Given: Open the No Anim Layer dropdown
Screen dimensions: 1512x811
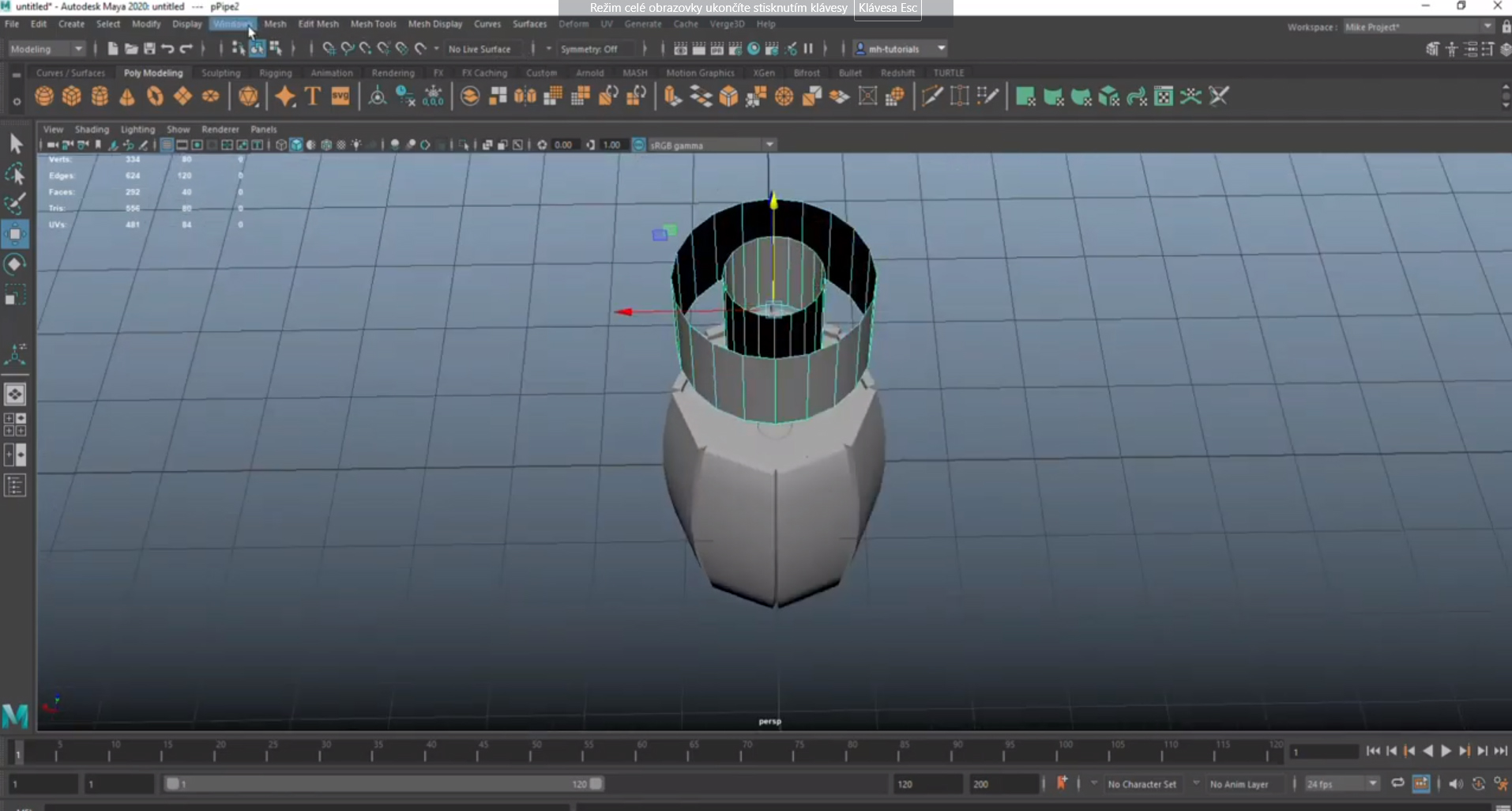Looking at the screenshot, I should coord(1247,784).
